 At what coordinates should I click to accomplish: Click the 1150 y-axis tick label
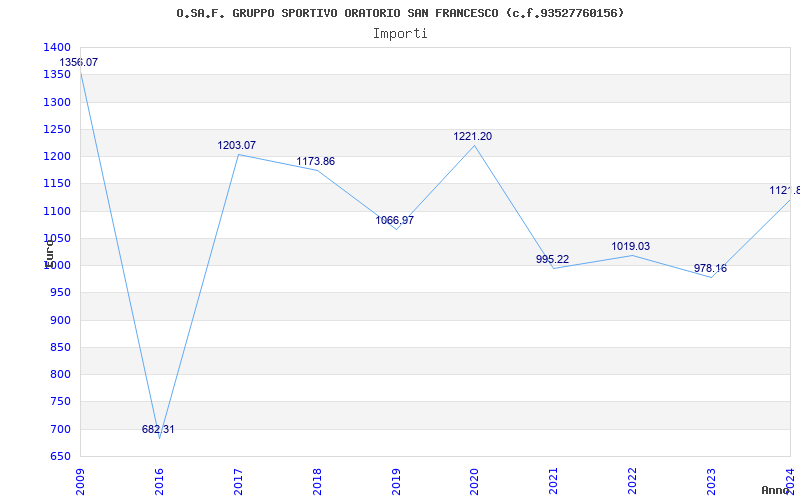pos(57,184)
